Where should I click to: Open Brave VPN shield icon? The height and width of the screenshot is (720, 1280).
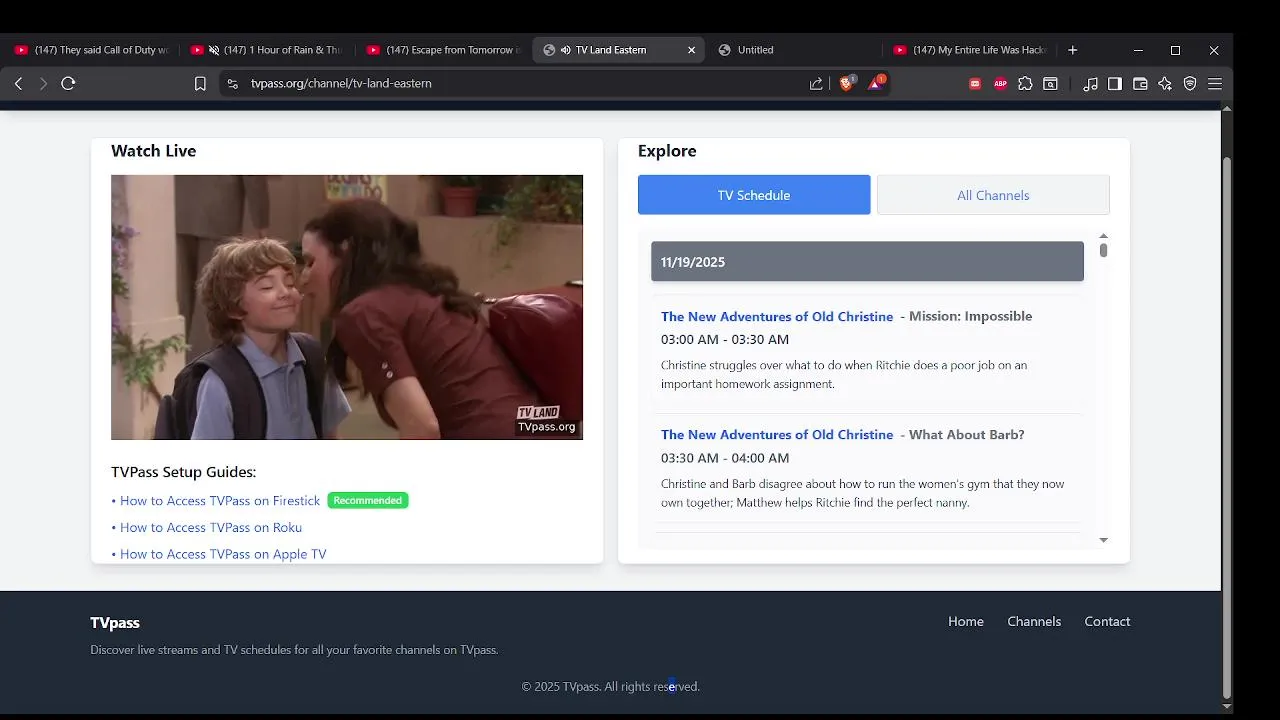pyautogui.click(x=1190, y=84)
